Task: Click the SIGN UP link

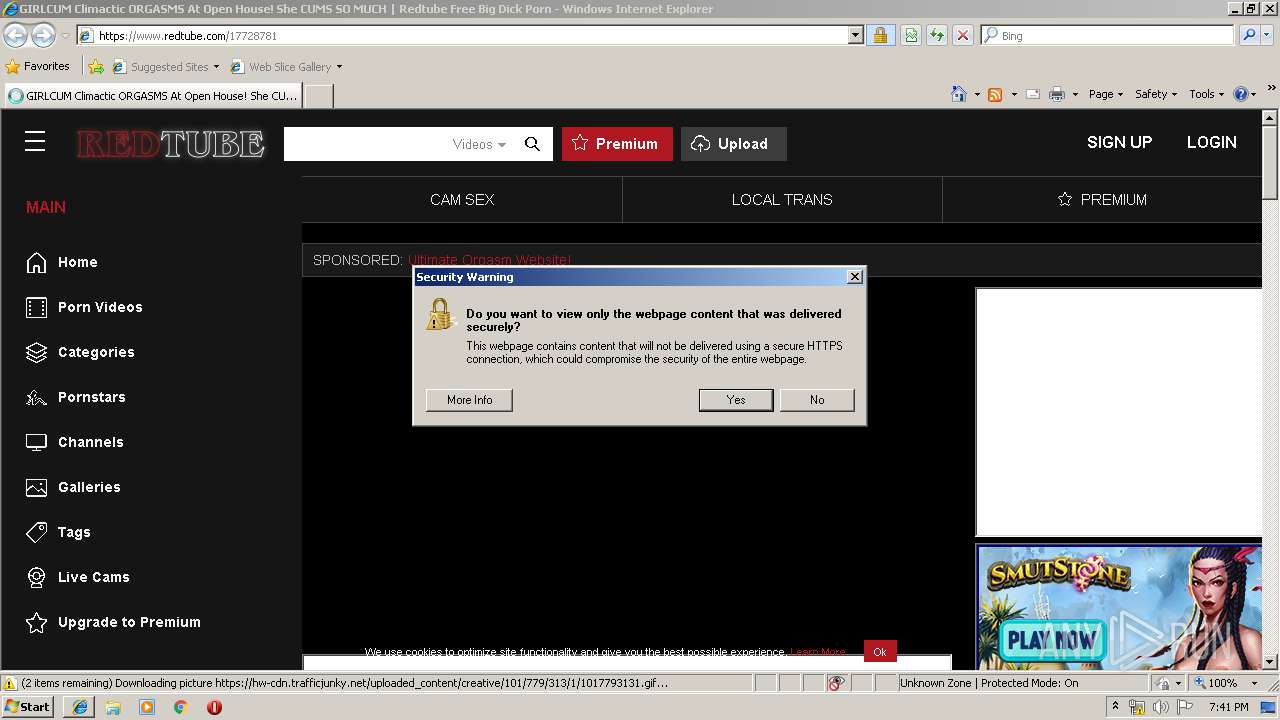Action: 1119,142
